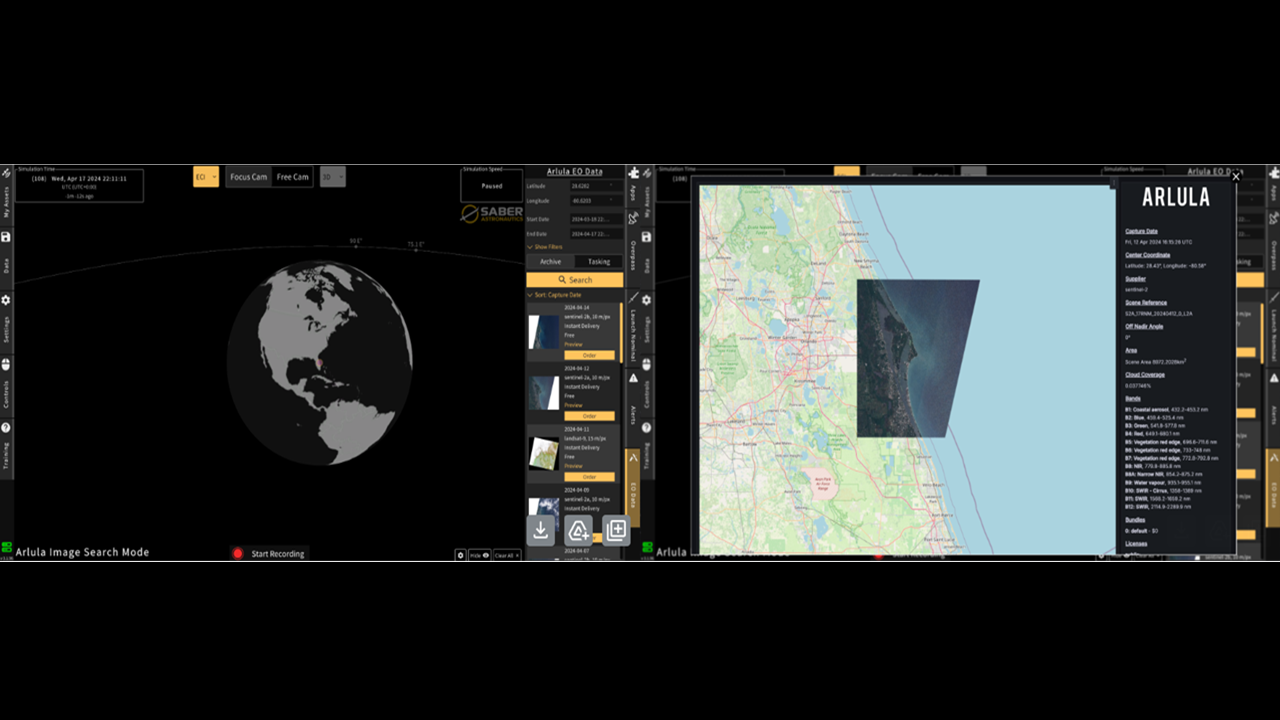Screen dimensions: 1280x720
Task: Switch to Free Cam
Action: pyautogui.click(x=293, y=177)
